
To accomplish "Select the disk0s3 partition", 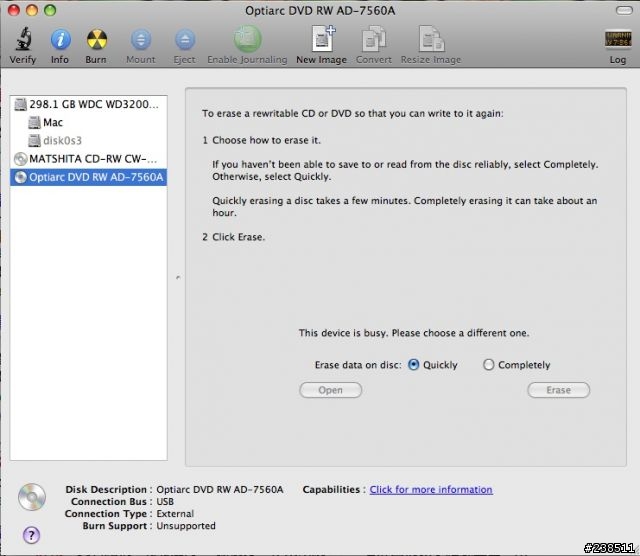I will (x=89, y=140).
